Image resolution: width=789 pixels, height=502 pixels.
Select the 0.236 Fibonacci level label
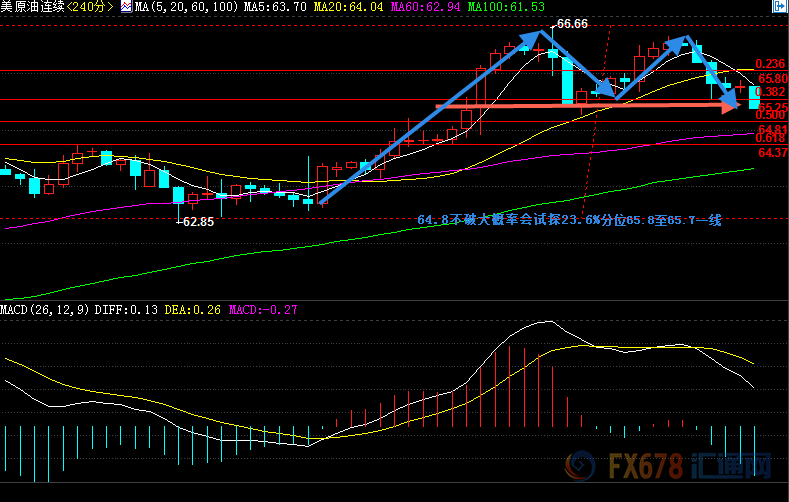(x=771, y=63)
